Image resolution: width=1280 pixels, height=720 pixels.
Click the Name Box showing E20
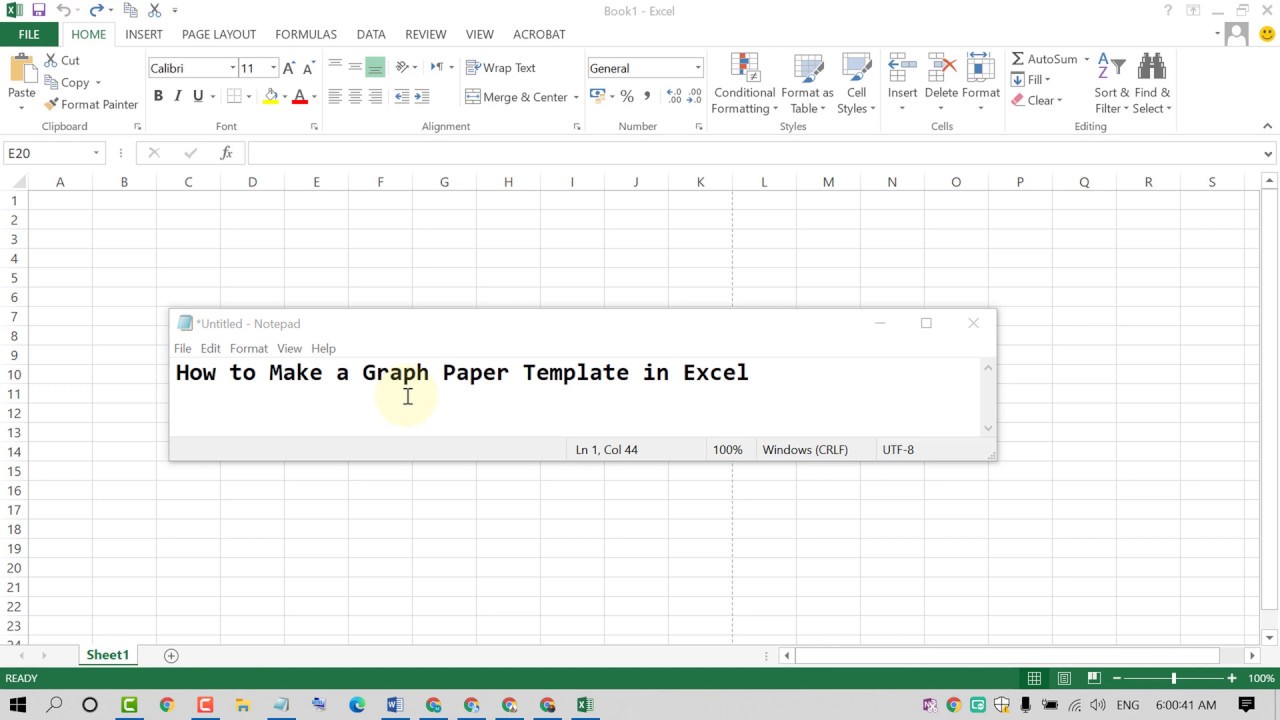click(x=47, y=153)
